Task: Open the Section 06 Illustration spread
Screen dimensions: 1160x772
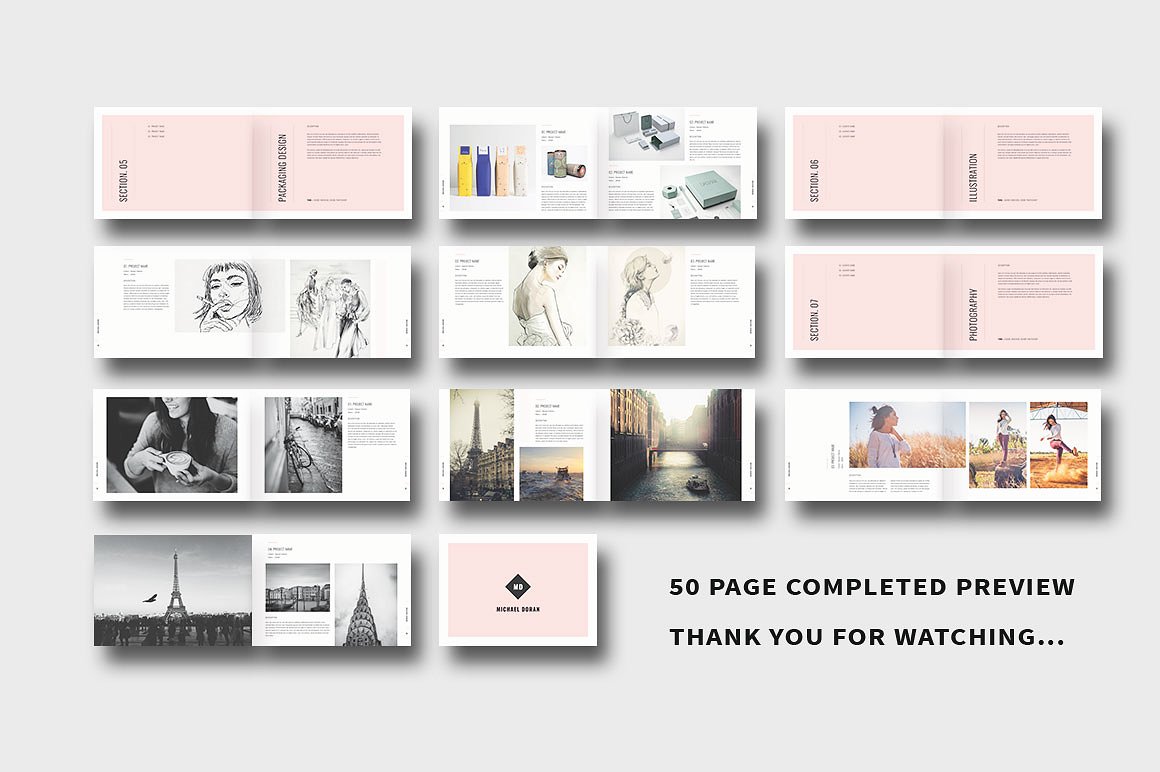Action: (943, 163)
